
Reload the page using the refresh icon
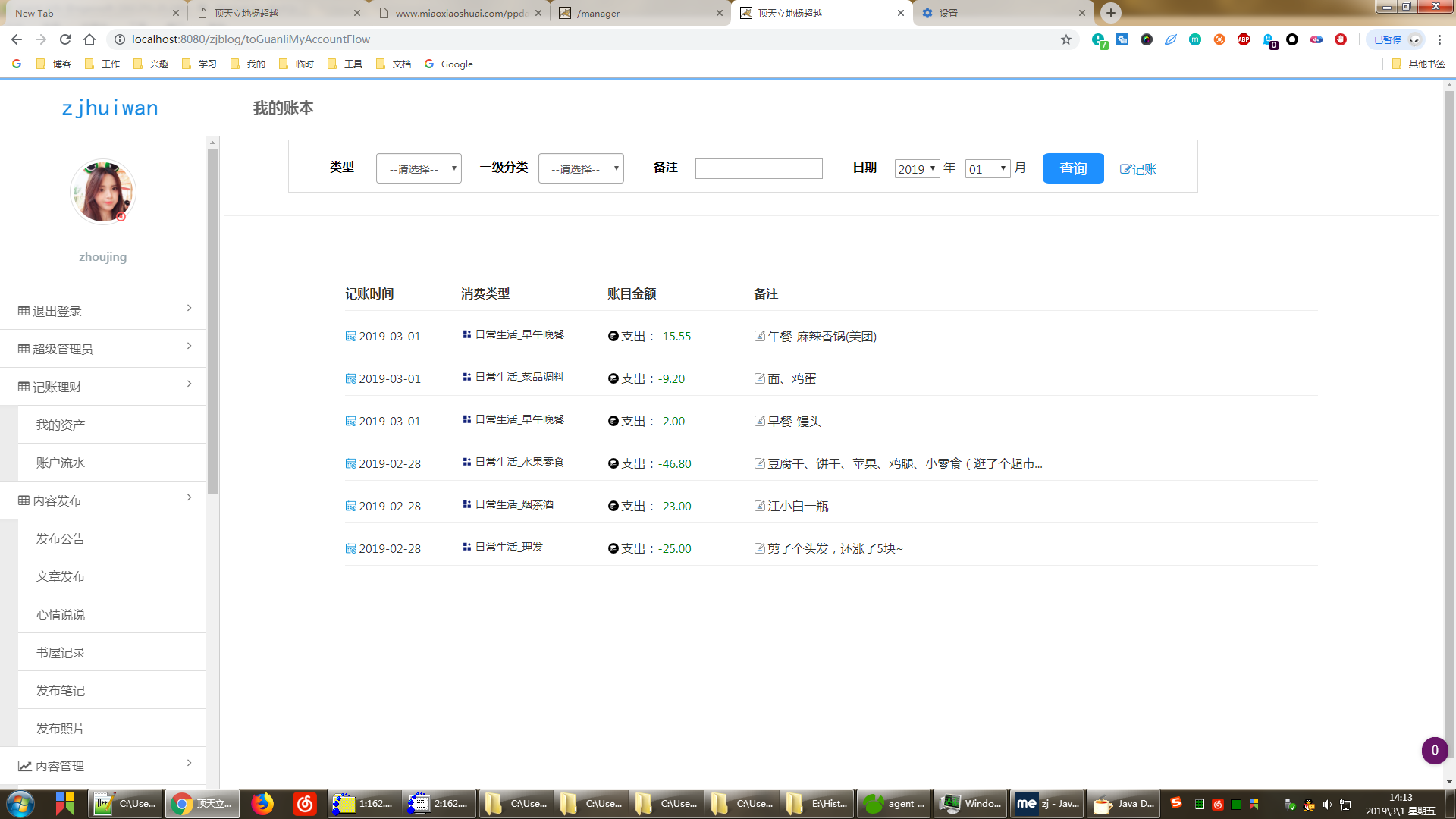tap(65, 39)
